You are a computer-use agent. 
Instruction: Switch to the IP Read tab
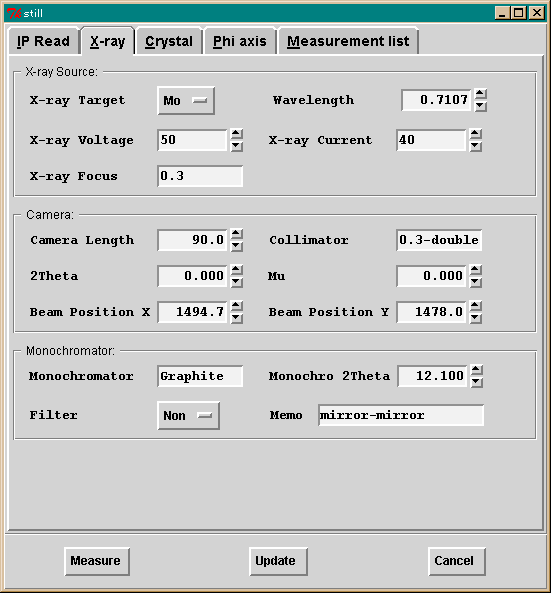pos(43,41)
